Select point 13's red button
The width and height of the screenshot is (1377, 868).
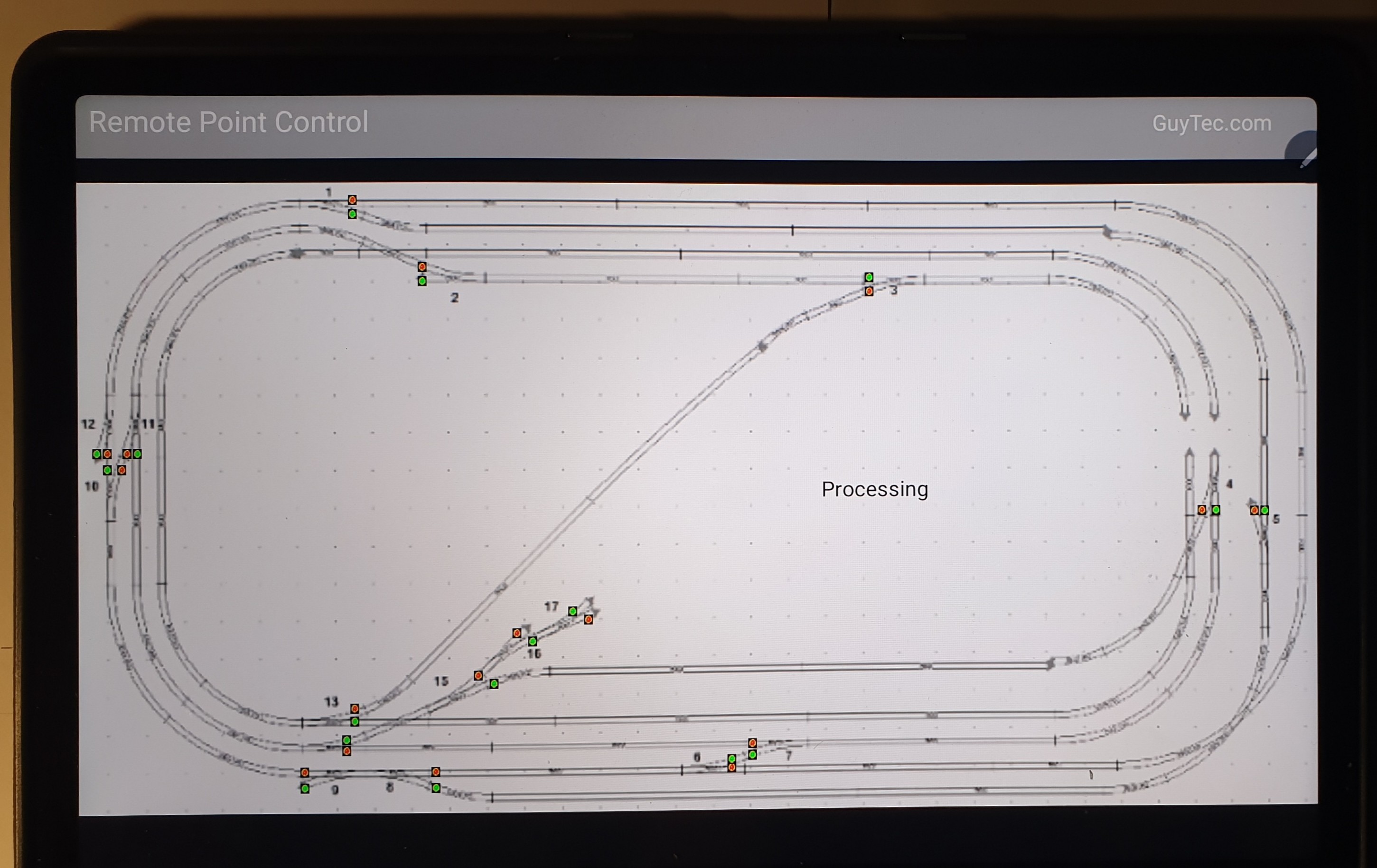355,709
